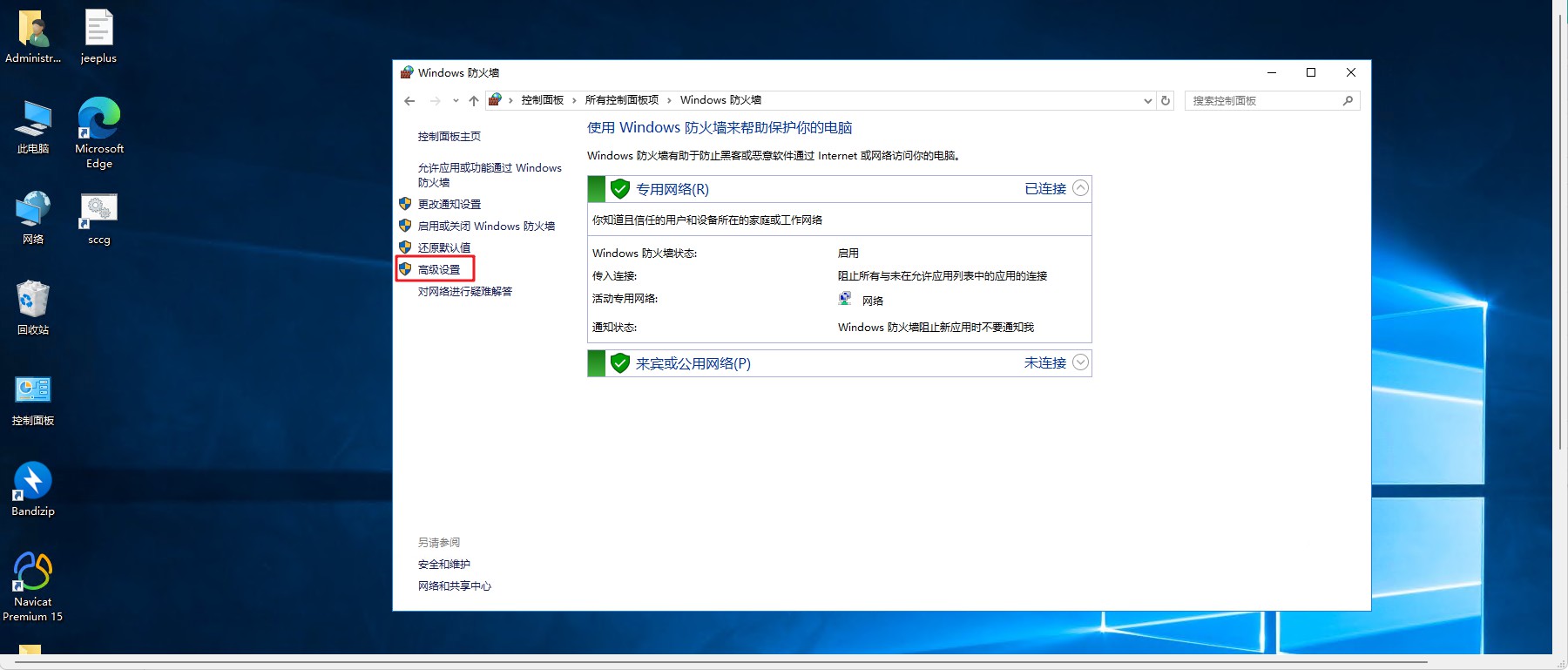Select the sccg shortcut icon

99,218
